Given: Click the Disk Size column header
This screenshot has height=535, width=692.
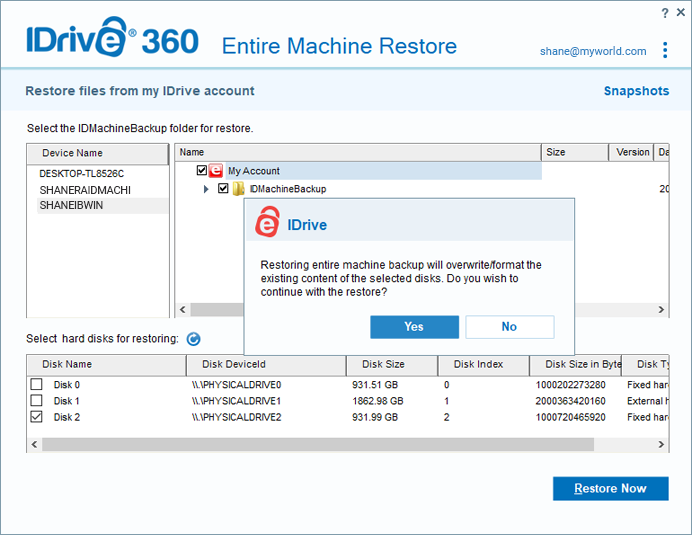Looking at the screenshot, I should click(392, 364).
